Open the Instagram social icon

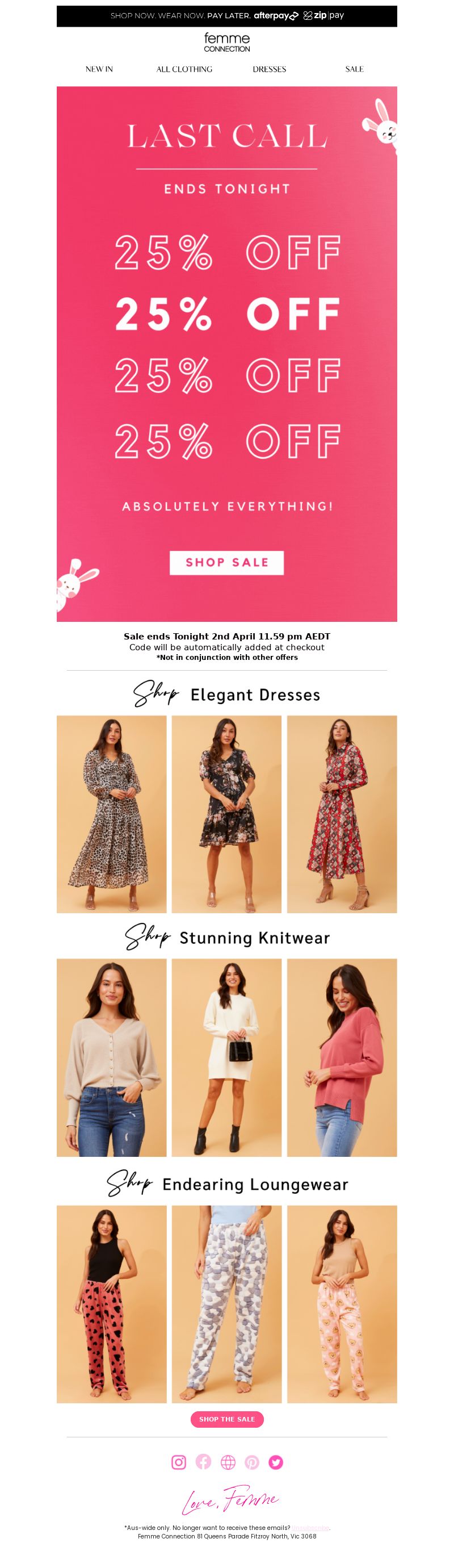(178, 1462)
